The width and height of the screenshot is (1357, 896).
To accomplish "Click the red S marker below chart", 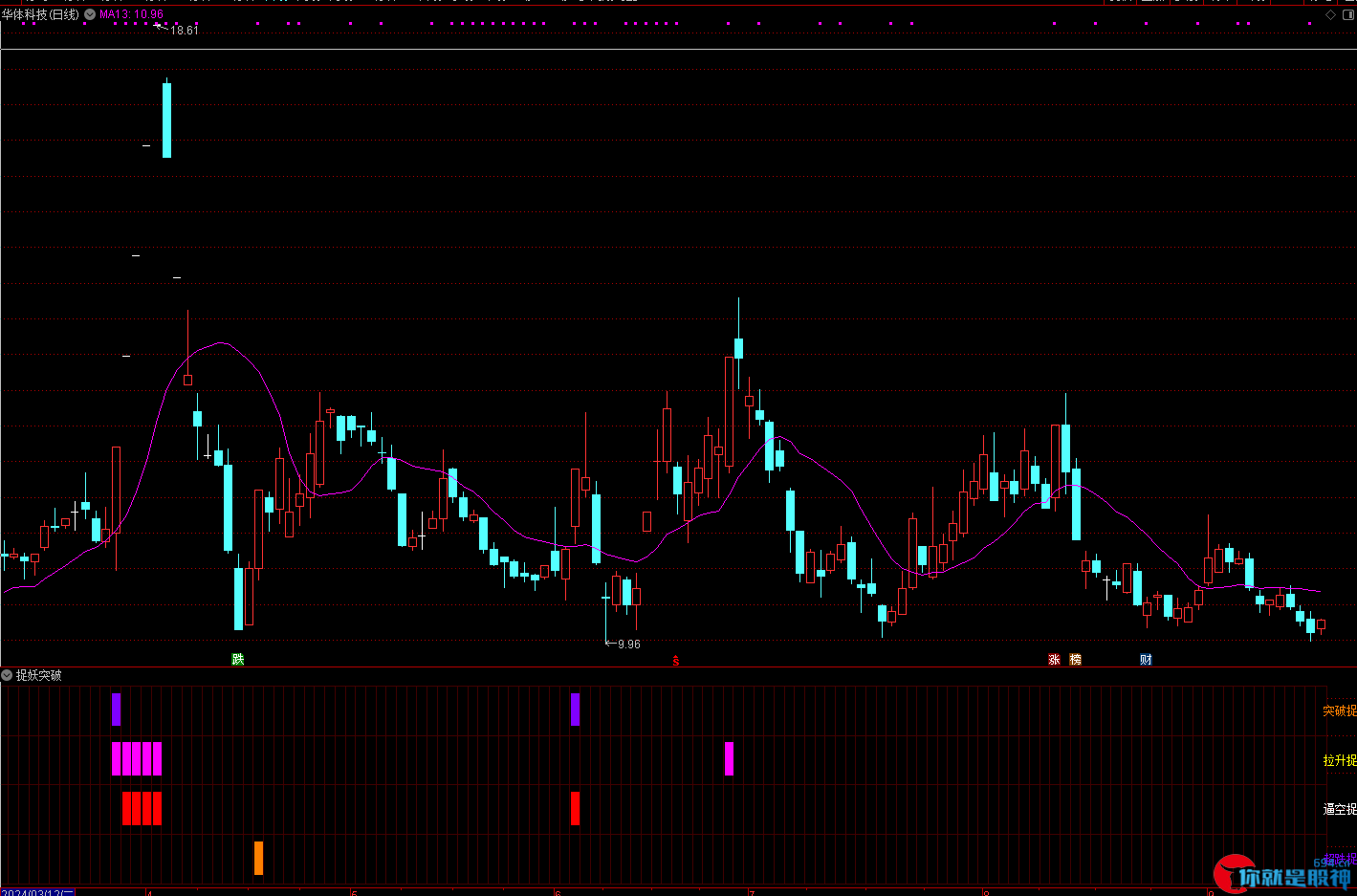I will point(676,661).
